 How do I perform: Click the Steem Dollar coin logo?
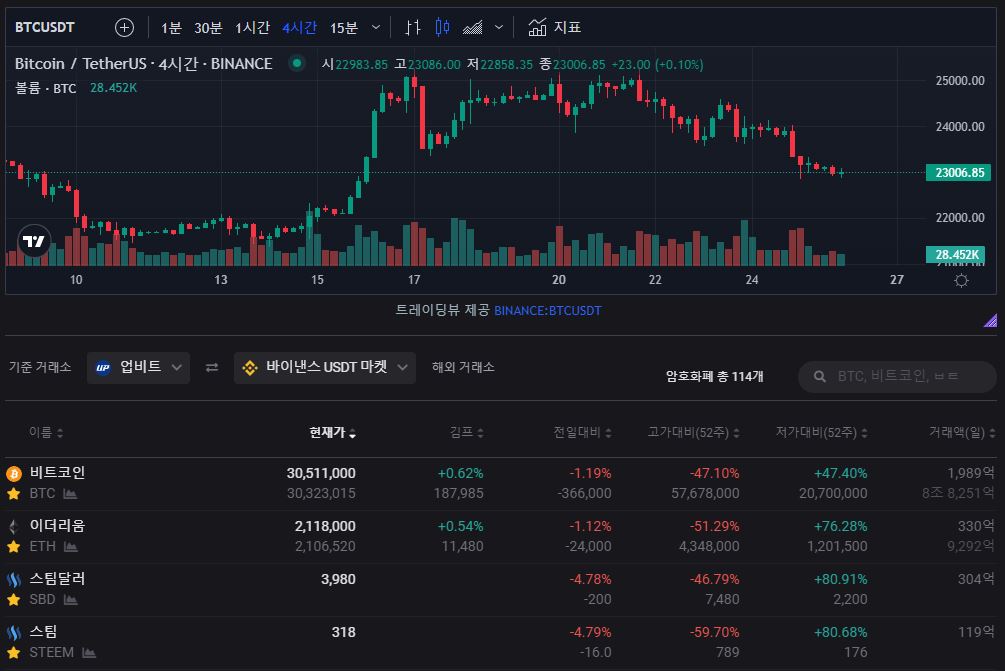point(13,580)
